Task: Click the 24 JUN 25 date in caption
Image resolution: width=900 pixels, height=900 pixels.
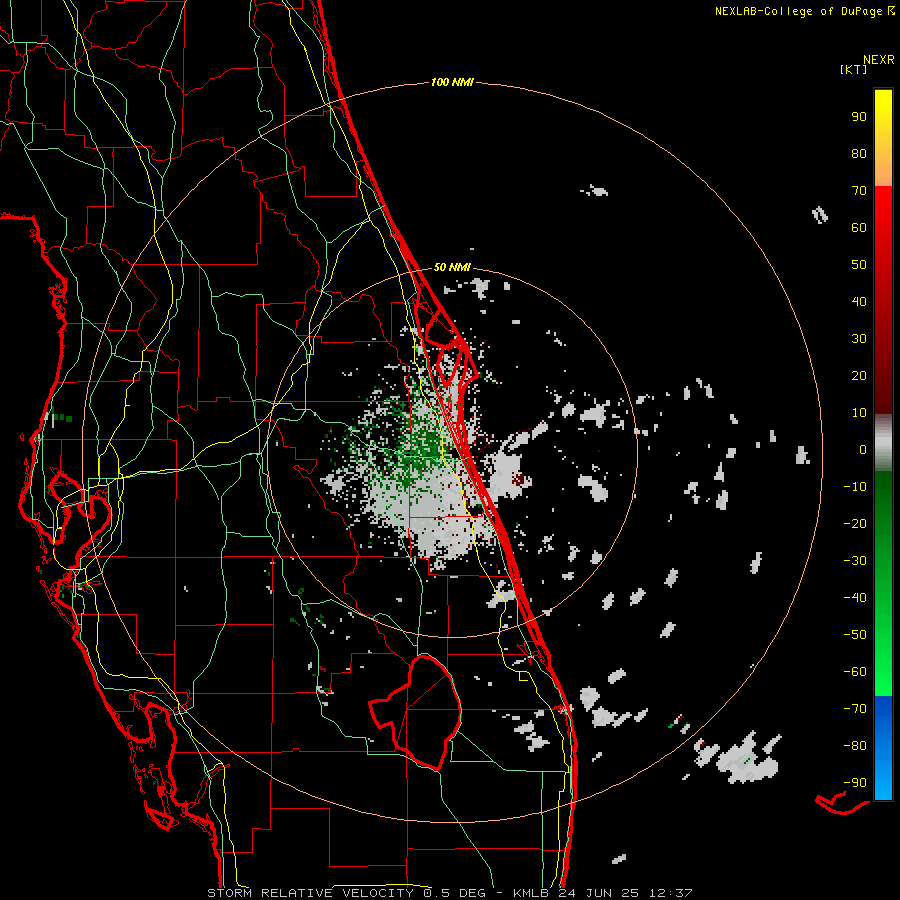Action: pos(599,893)
